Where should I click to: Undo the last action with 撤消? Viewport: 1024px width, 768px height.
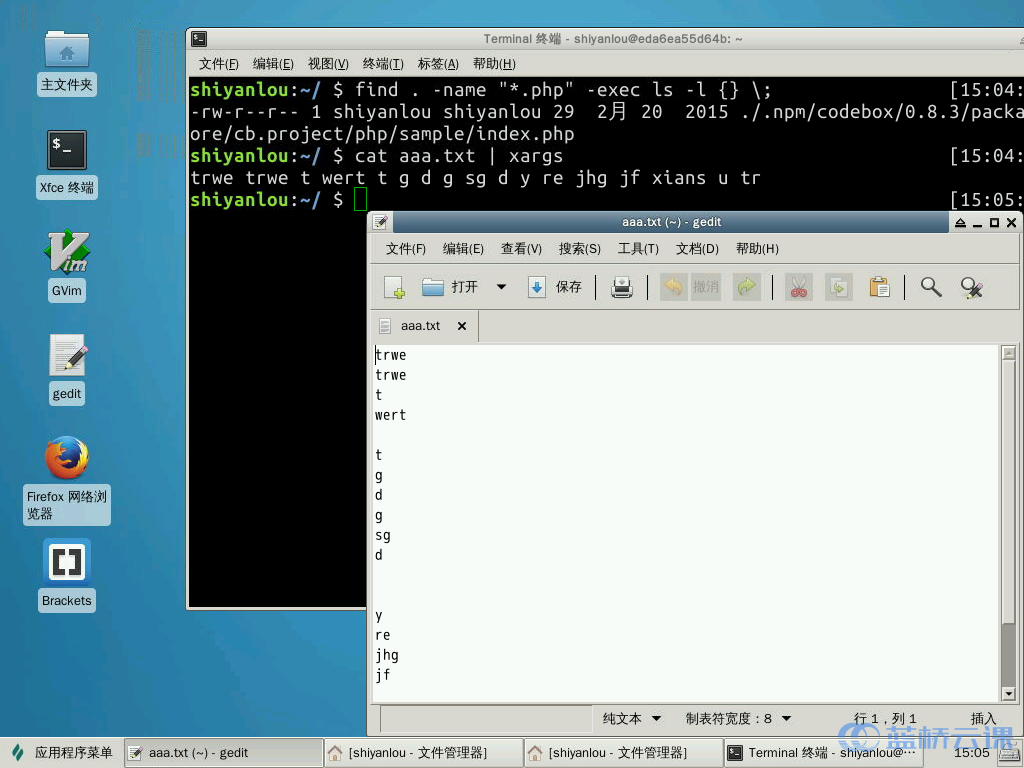[x=690, y=287]
